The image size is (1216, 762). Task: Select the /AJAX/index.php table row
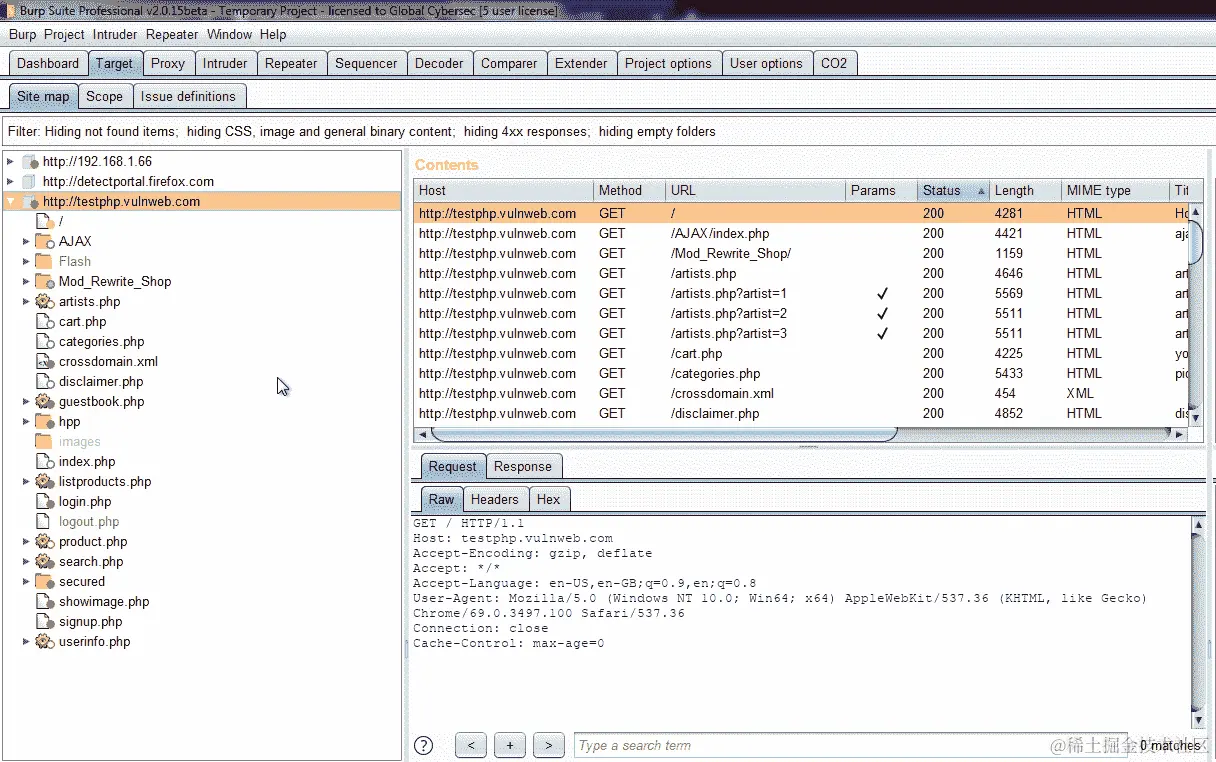tap(803, 233)
